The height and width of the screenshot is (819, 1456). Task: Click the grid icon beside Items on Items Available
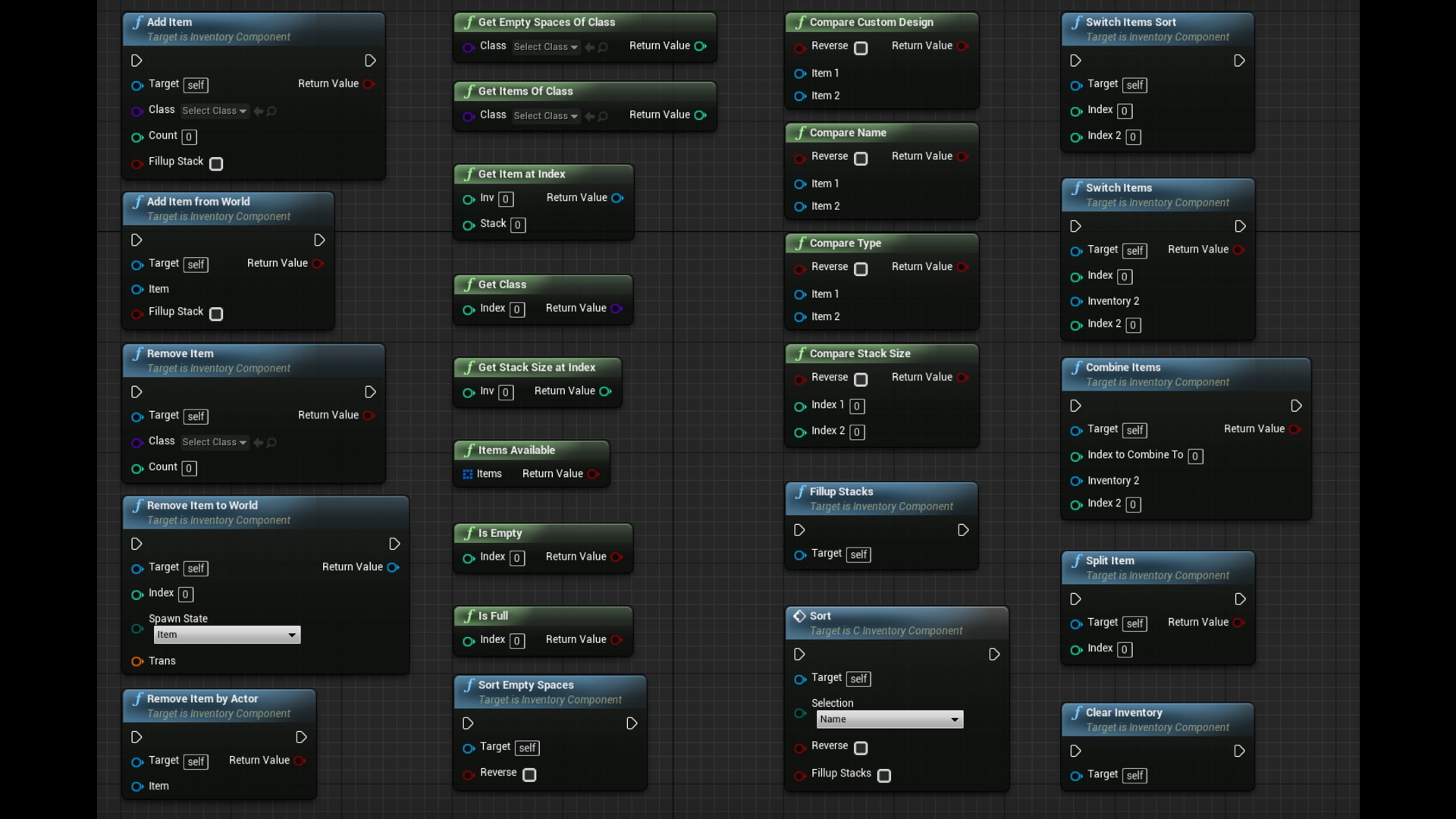pos(468,474)
